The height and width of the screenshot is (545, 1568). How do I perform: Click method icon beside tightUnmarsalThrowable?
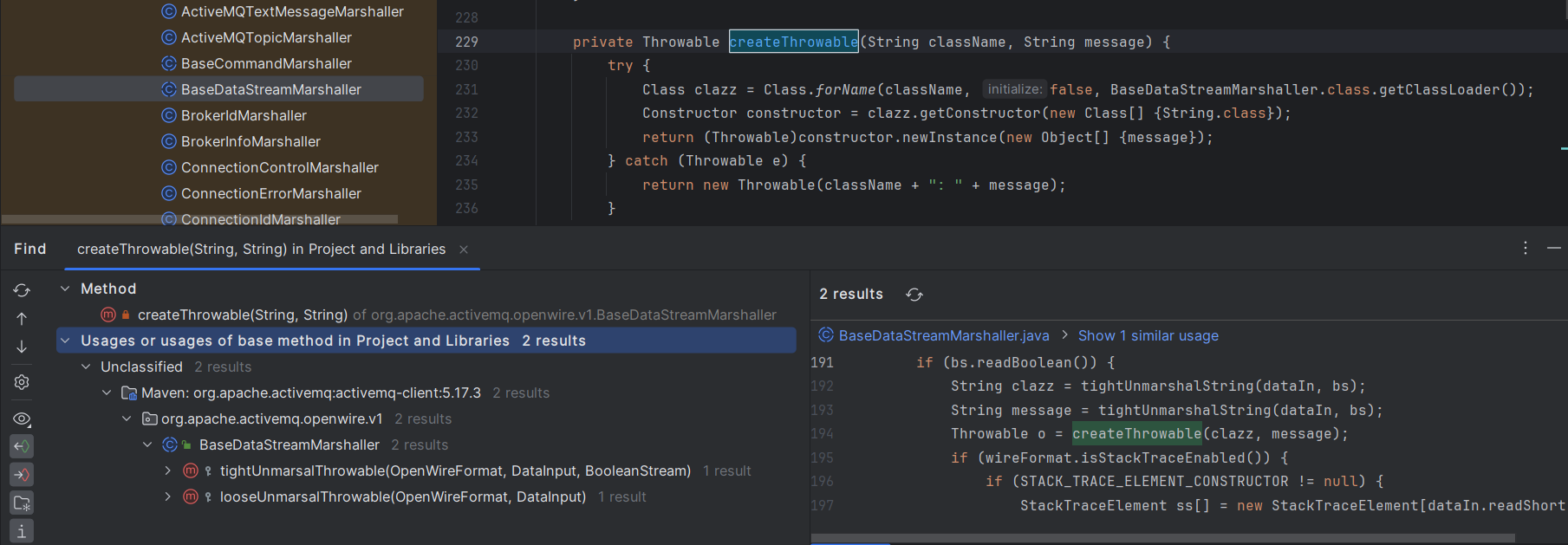[x=191, y=470]
